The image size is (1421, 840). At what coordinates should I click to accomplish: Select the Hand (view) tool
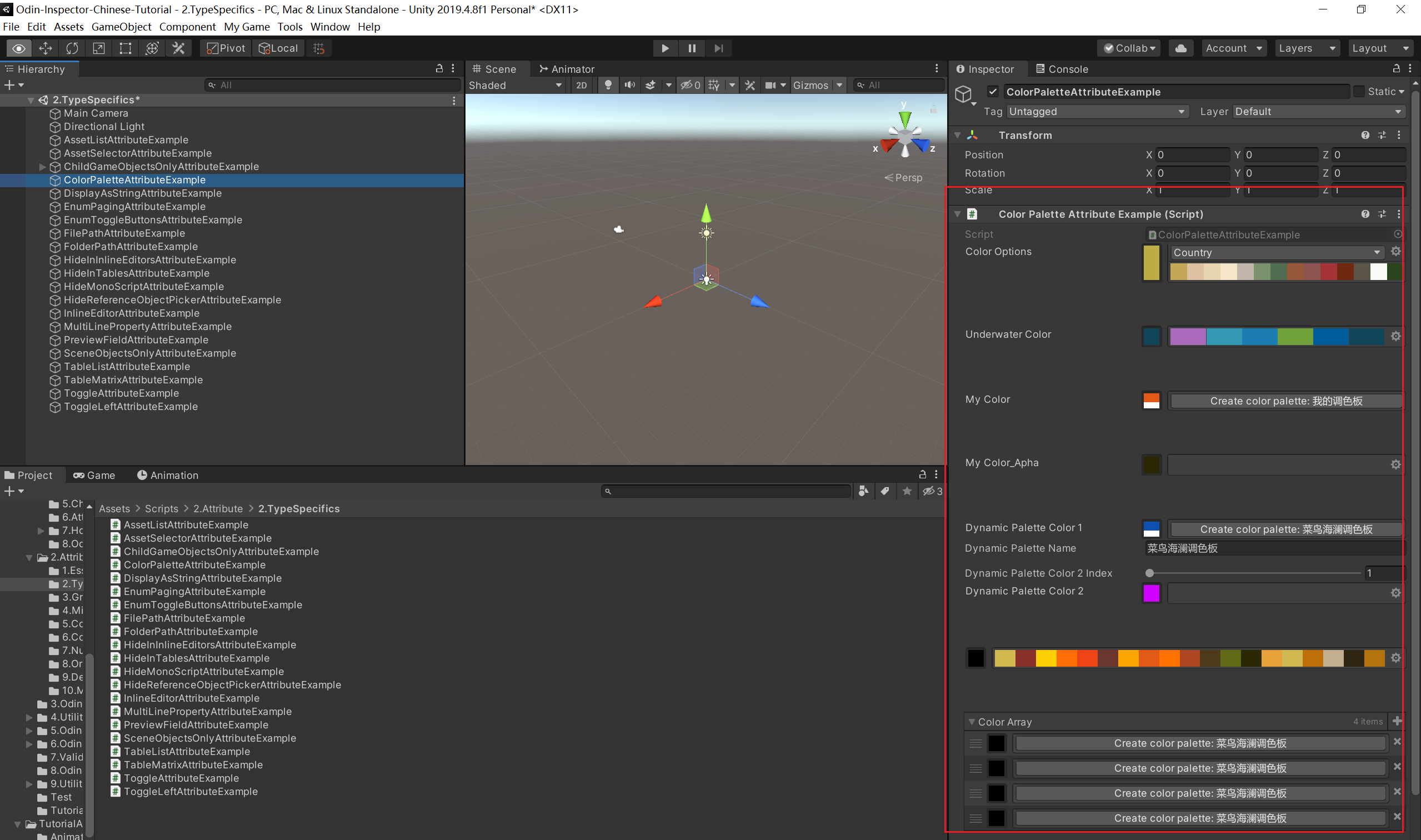[x=19, y=48]
